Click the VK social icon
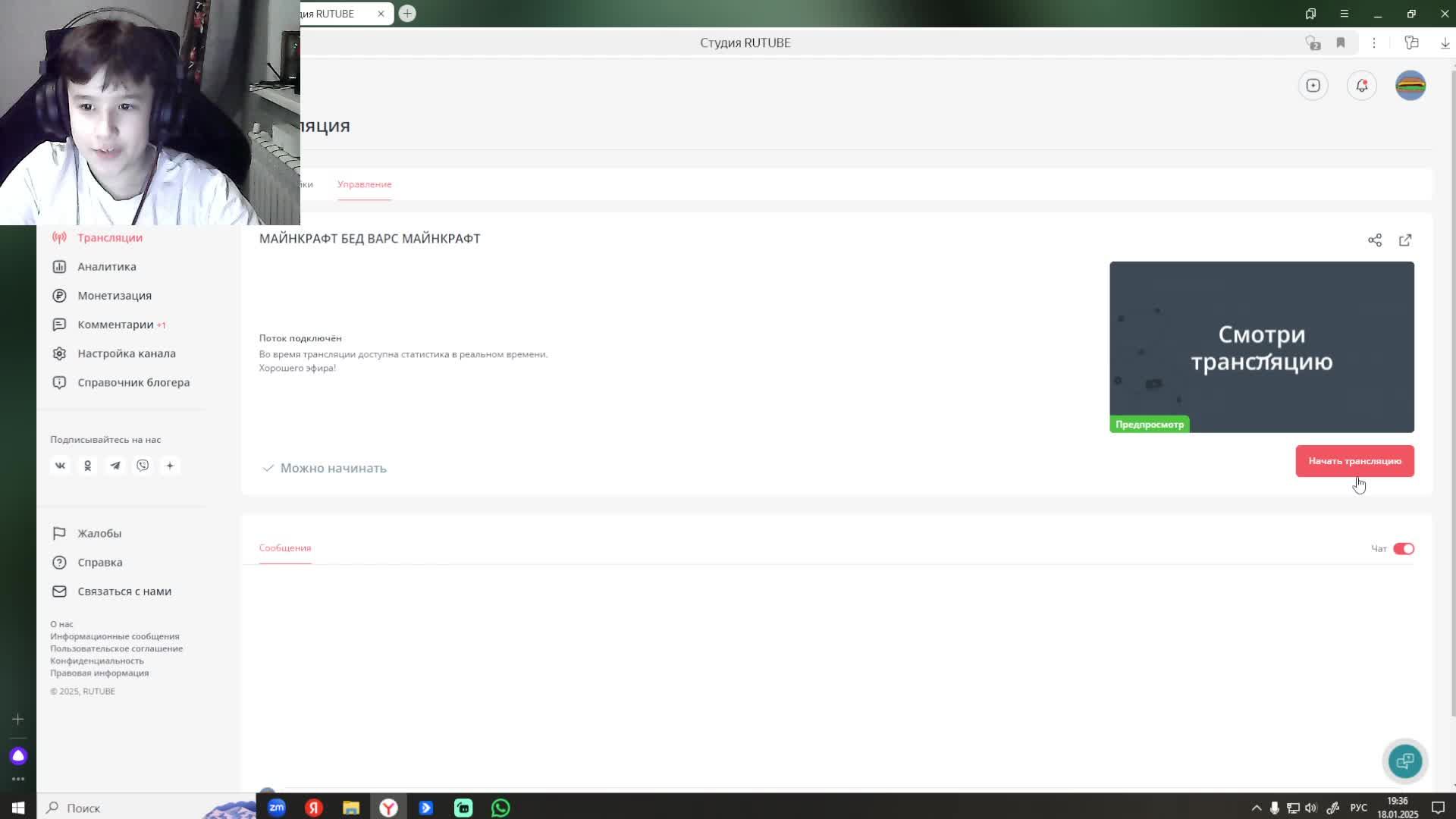This screenshot has height=819, width=1456. (x=60, y=466)
